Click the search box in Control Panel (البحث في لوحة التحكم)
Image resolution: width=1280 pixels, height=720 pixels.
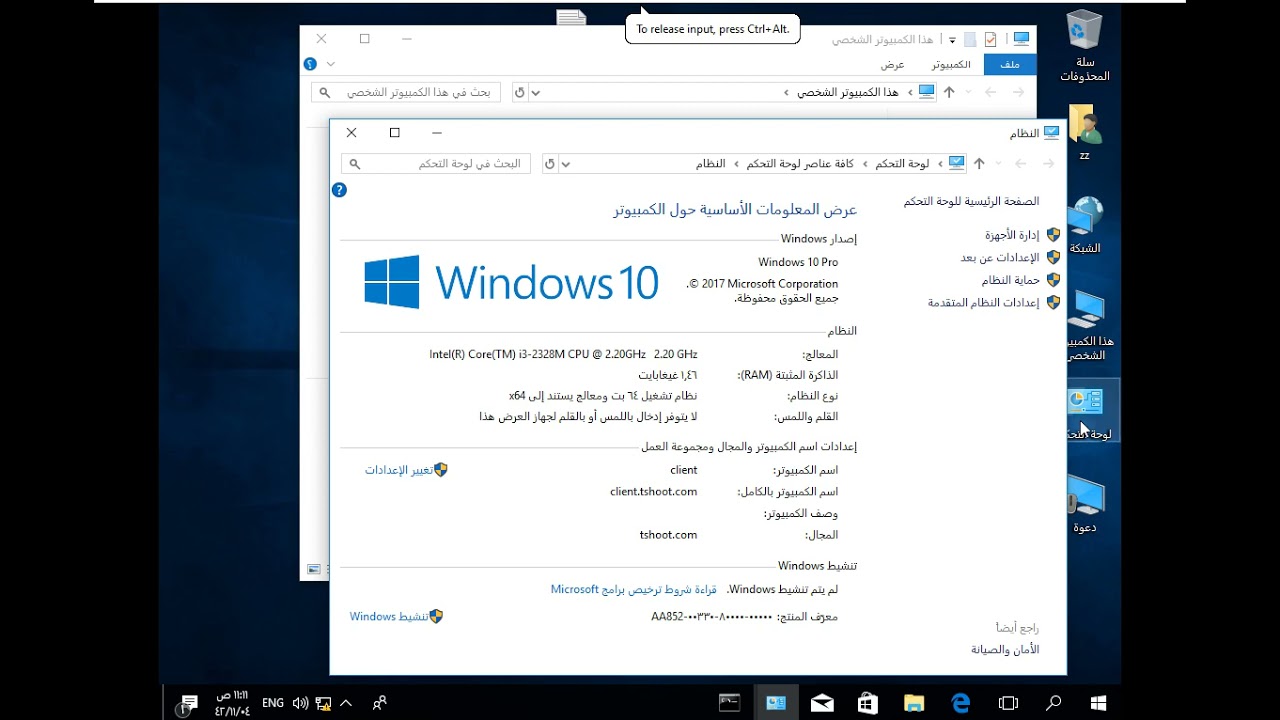pos(436,164)
